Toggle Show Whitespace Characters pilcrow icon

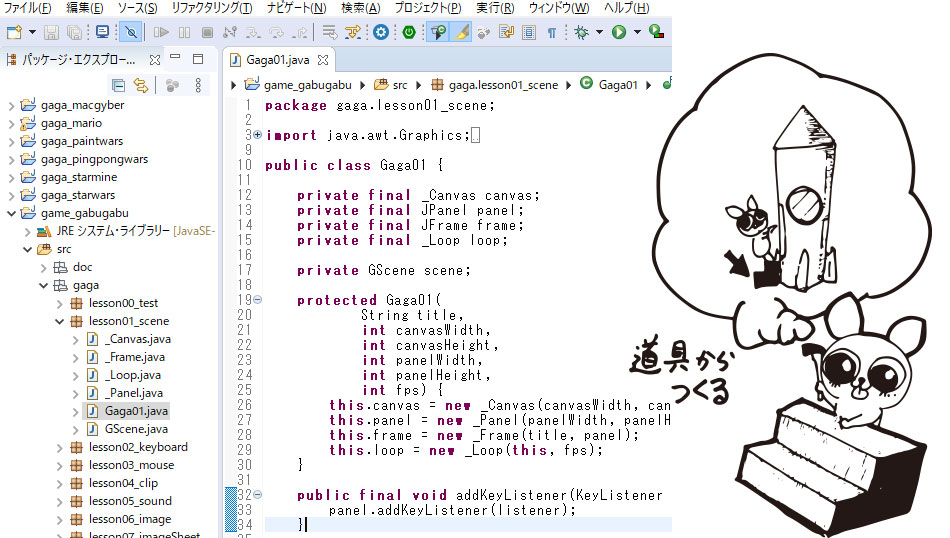coord(551,32)
